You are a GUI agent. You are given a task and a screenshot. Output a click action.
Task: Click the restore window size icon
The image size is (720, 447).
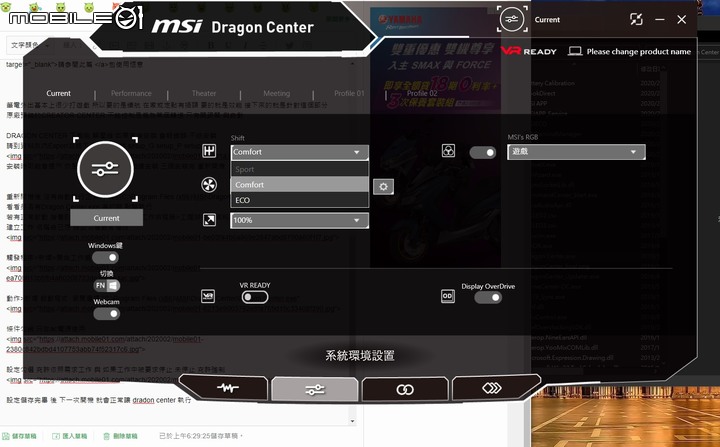click(636, 19)
